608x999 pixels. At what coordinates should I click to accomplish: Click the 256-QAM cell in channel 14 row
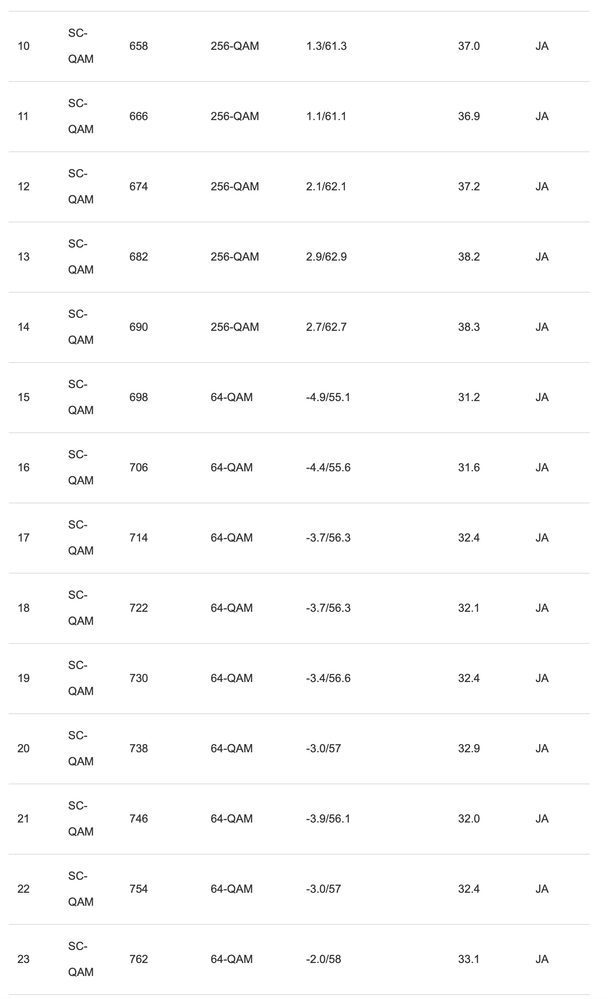235,327
